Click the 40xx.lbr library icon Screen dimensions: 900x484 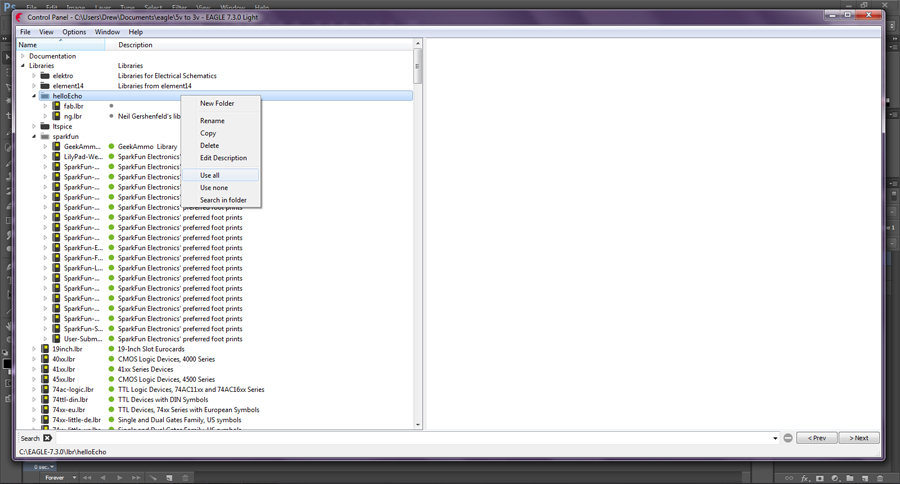[x=45, y=359]
